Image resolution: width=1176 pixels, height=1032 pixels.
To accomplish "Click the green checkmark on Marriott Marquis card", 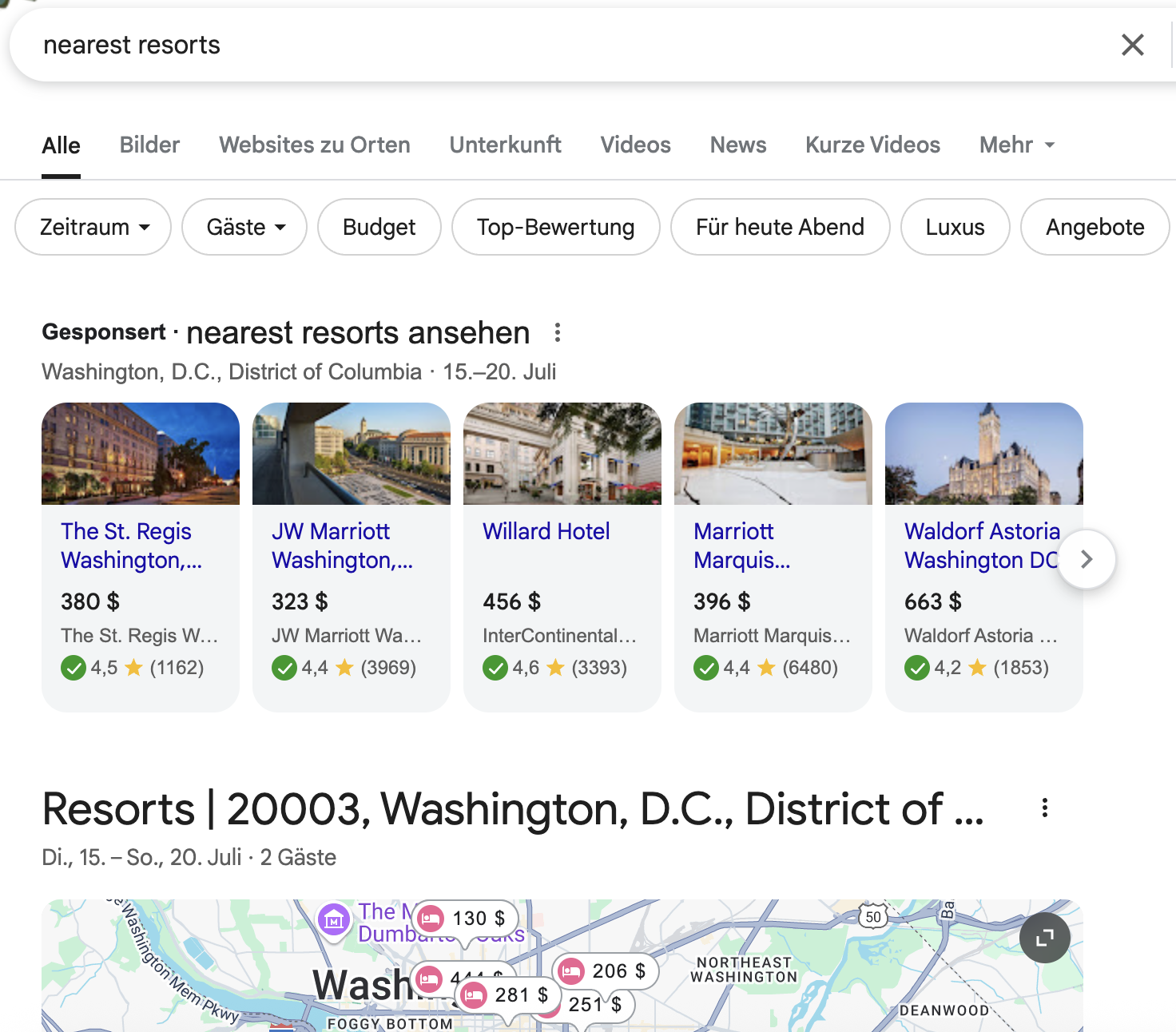I will (706, 668).
